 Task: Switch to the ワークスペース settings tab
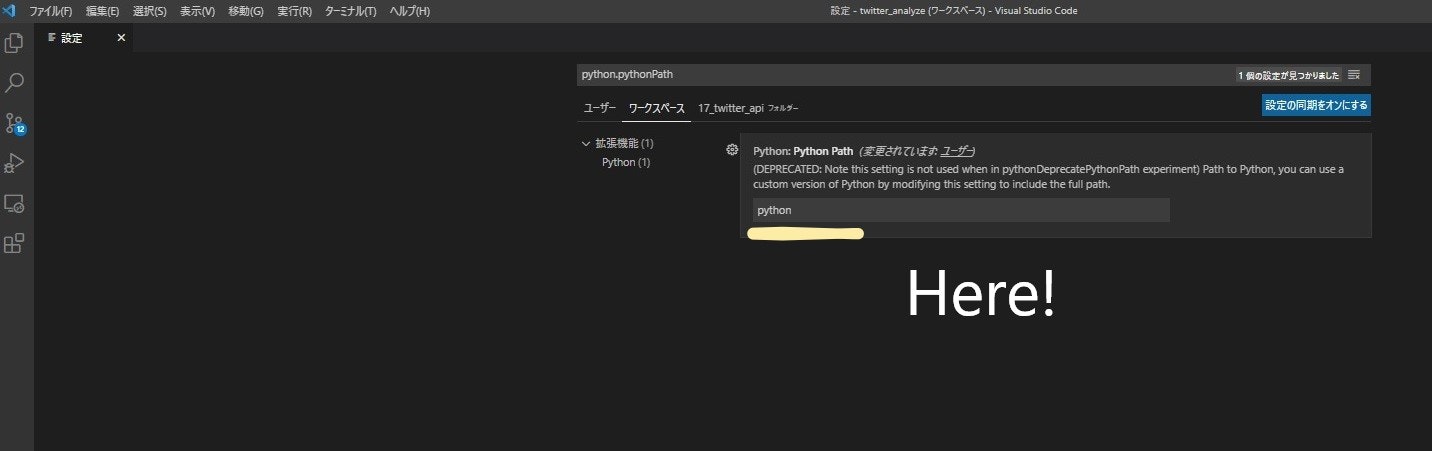click(x=657, y=107)
